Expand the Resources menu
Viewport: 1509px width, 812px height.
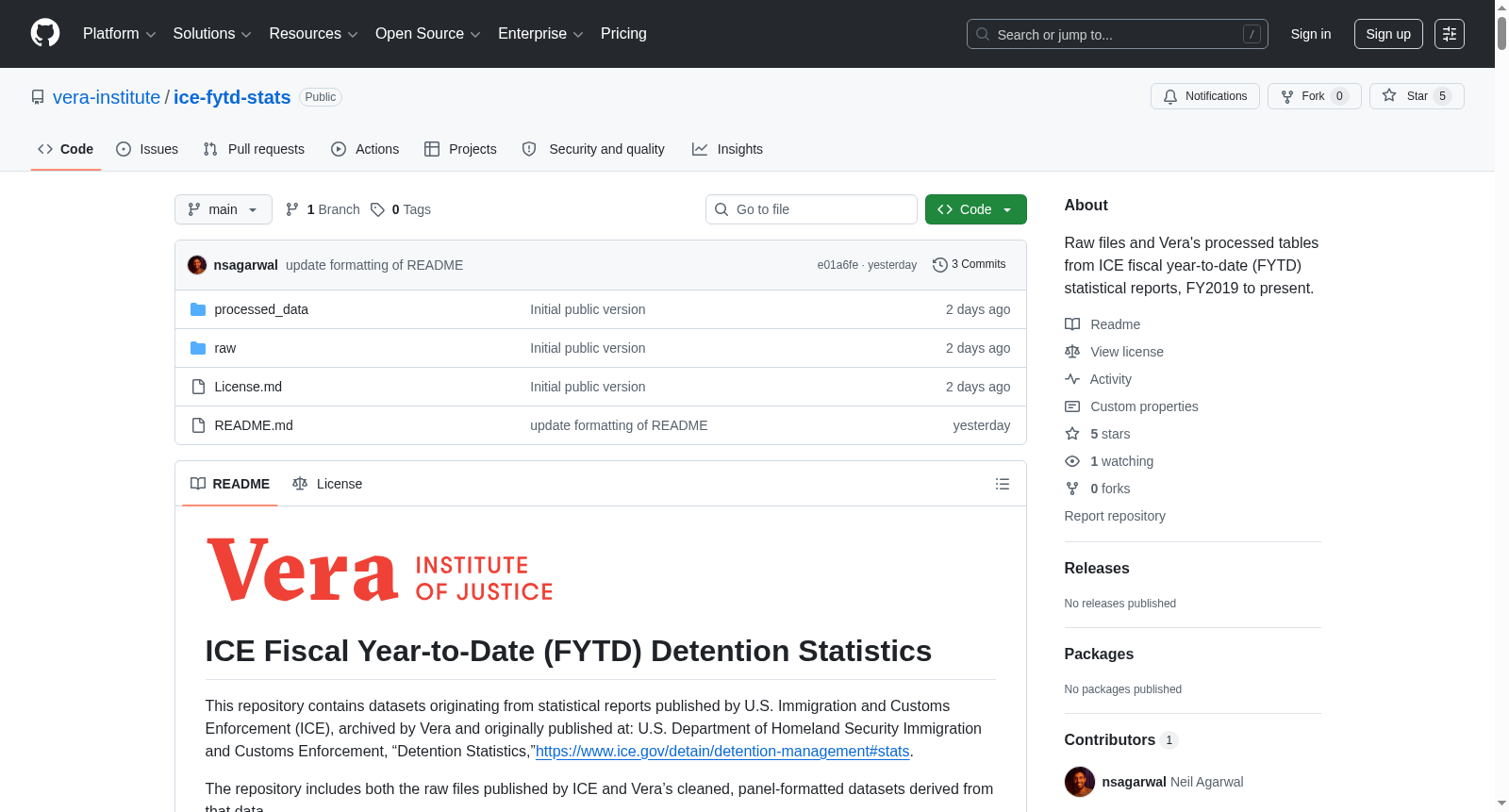point(313,34)
